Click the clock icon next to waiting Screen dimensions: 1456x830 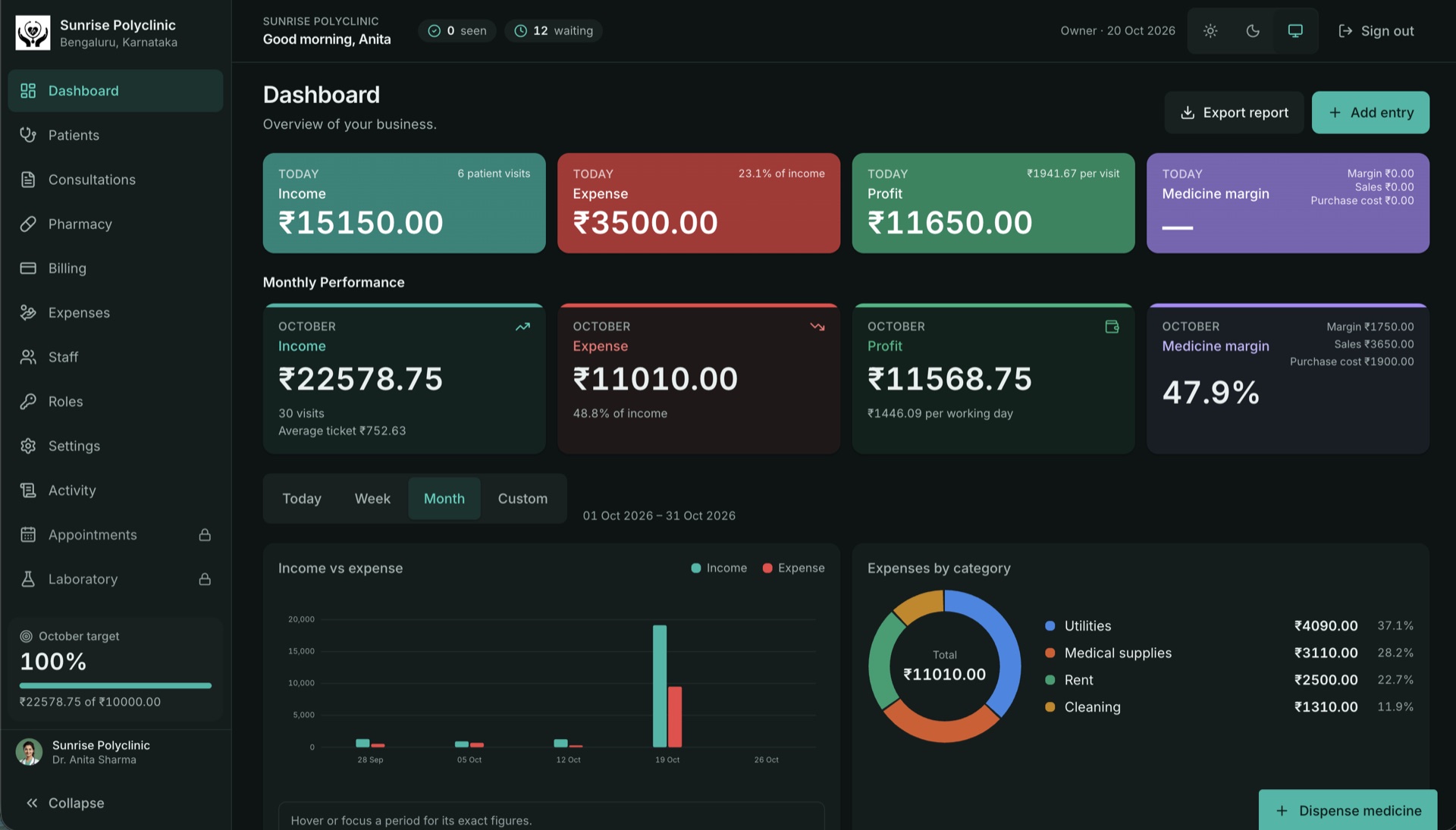coord(521,31)
